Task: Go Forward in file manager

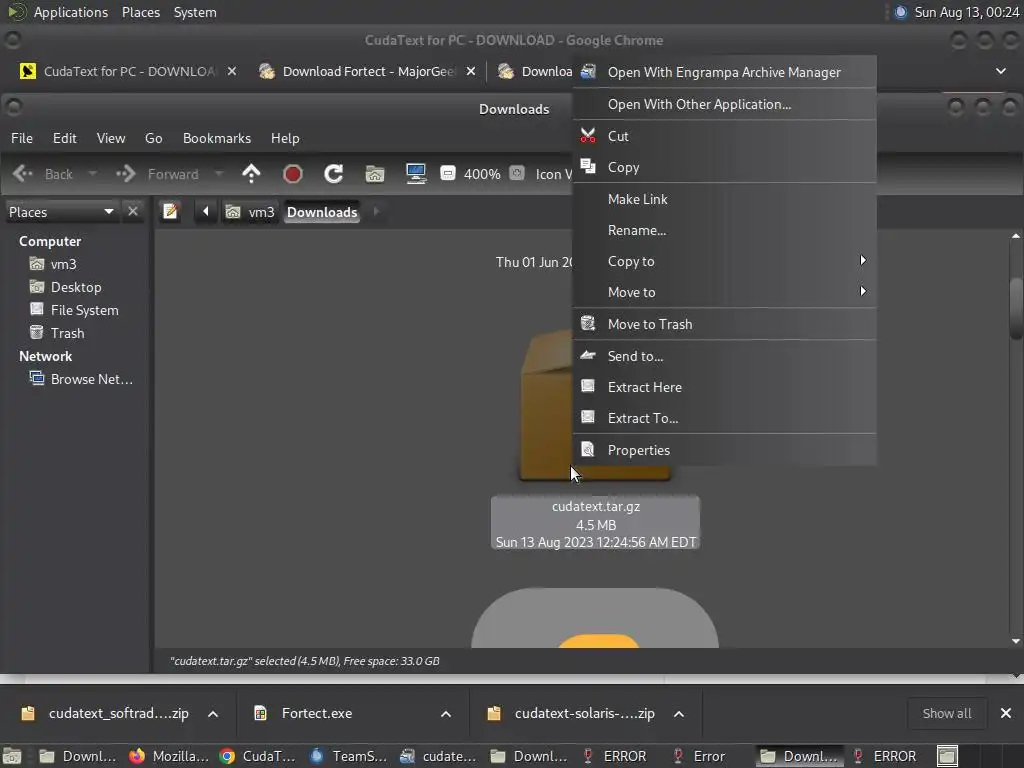Action: 157,174
